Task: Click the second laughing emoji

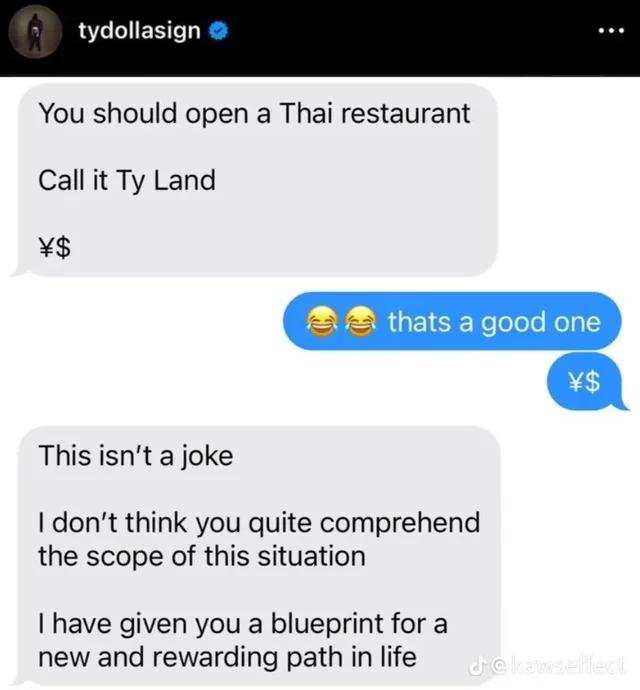Action: (360, 322)
